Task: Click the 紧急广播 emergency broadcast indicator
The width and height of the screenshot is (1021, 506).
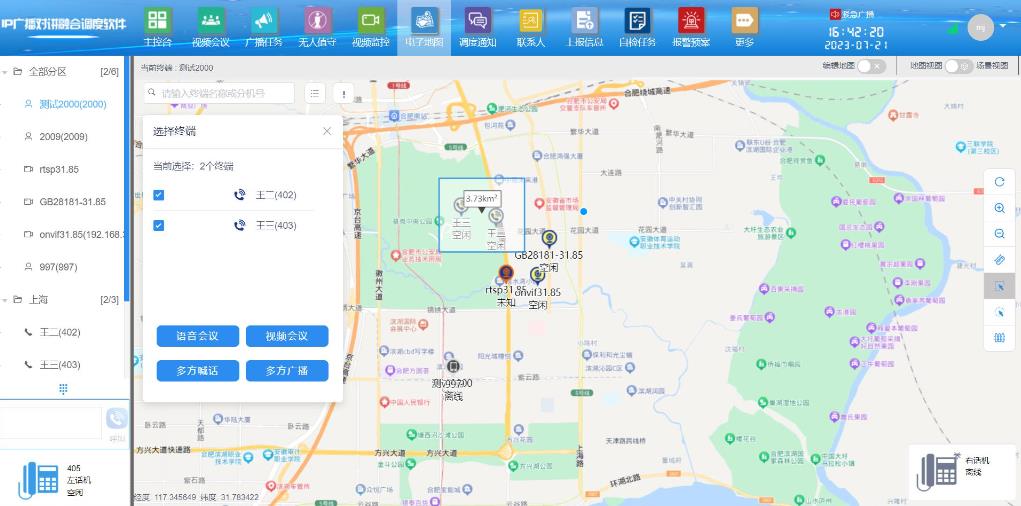Action: click(x=853, y=14)
